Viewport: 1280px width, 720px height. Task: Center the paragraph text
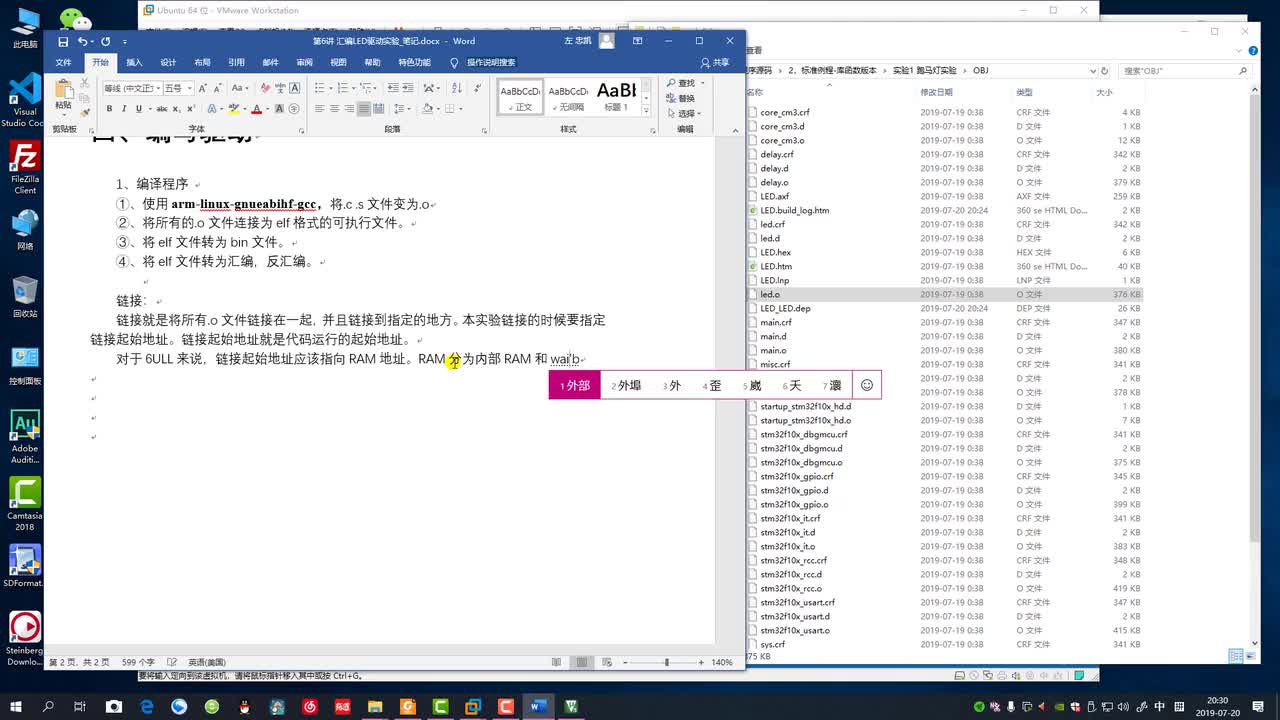click(x=334, y=108)
